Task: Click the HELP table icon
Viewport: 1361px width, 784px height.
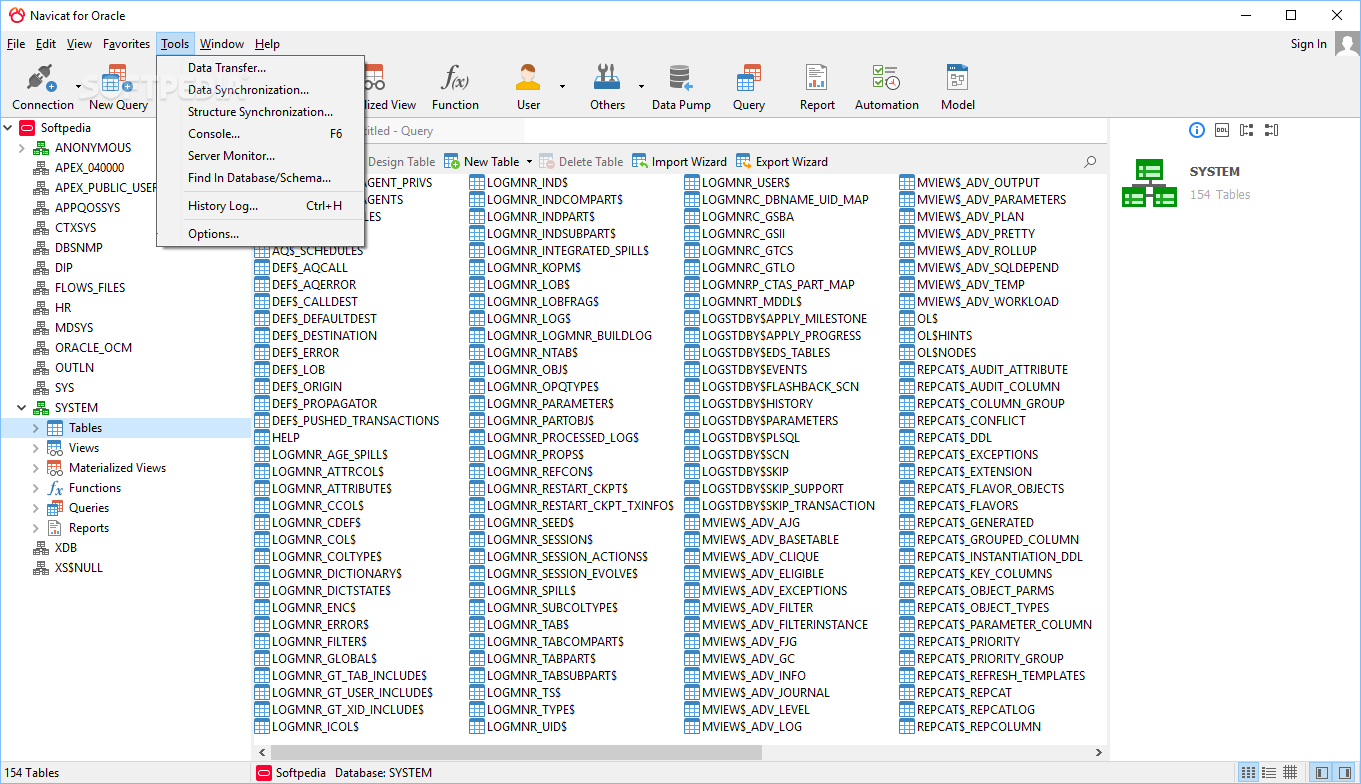Action: coord(262,438)
